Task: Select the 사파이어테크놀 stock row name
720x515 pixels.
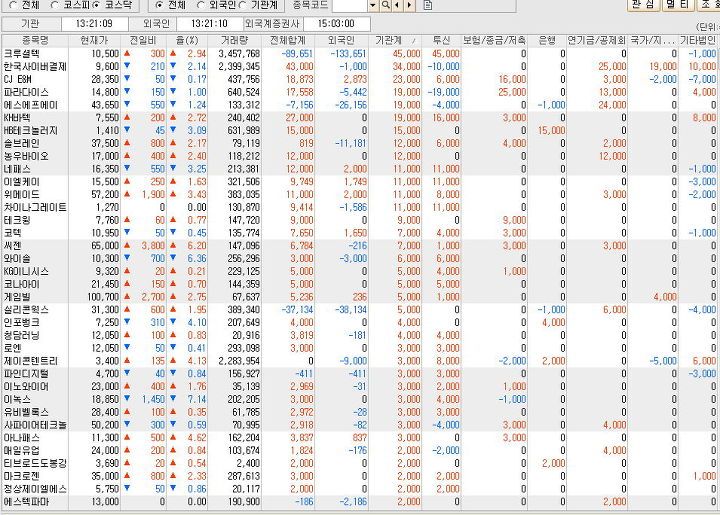Action: click(x=35, y=425)
